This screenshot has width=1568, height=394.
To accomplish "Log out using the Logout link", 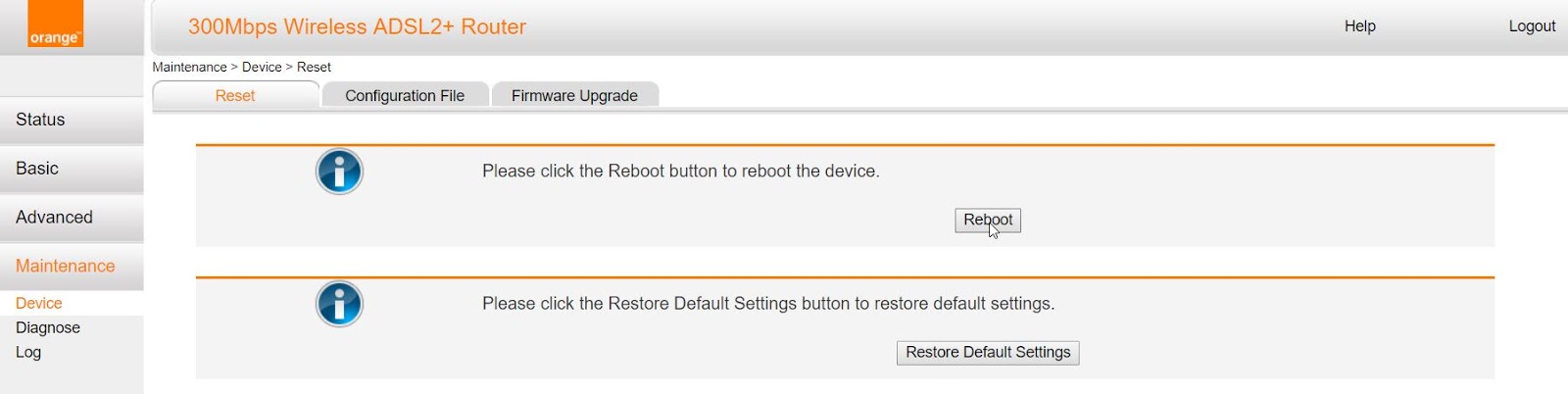I will tap(1532, 26).
